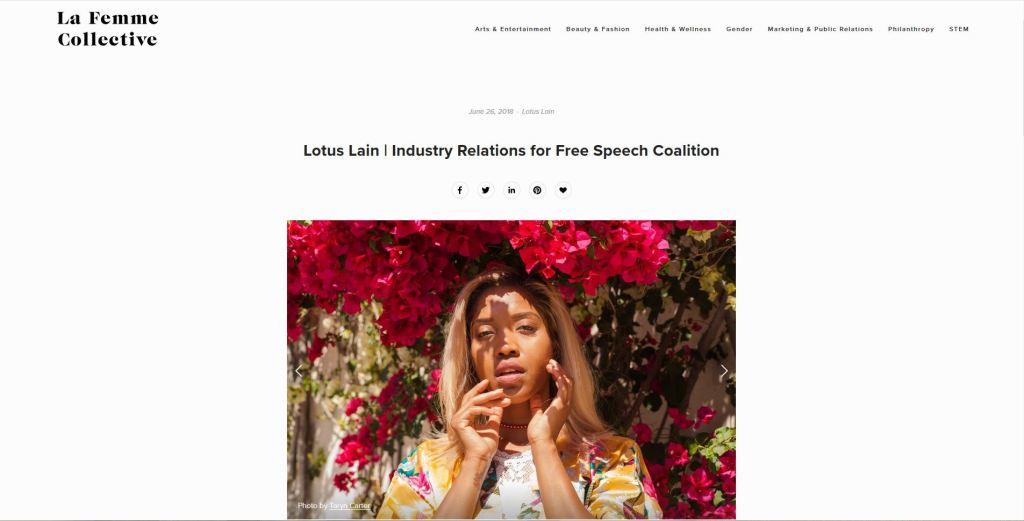The image size is (1024, 521).
Task: Share the article on LinkedIn
Action: tap(511, 190)
